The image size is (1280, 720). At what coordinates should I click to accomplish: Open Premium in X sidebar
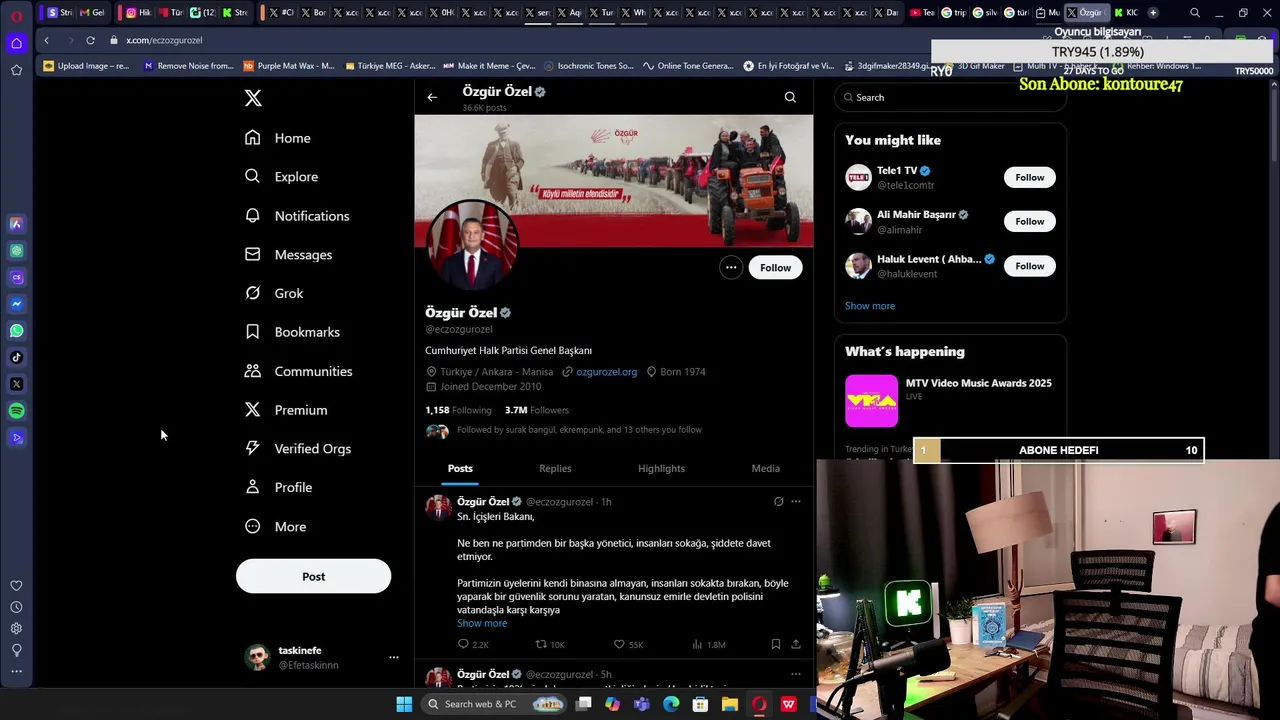point(286,410)
